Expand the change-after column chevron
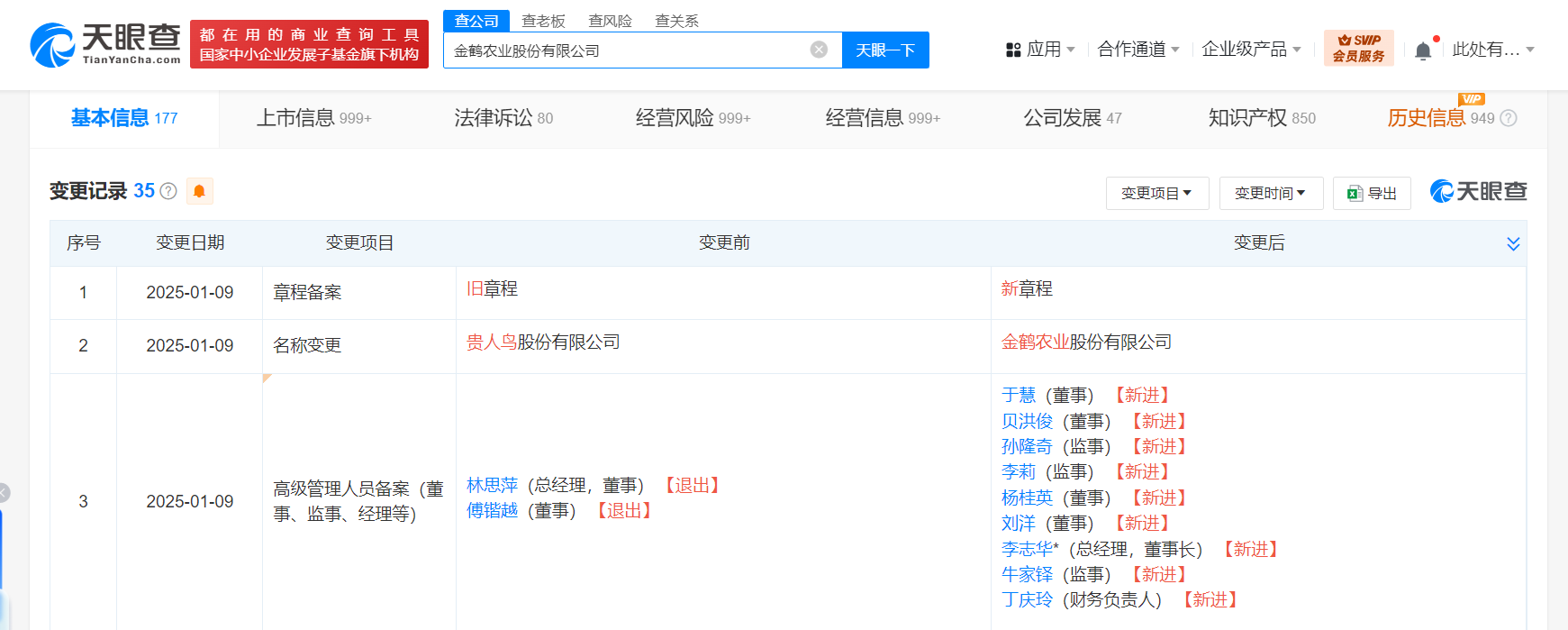 coord(1513,243)
